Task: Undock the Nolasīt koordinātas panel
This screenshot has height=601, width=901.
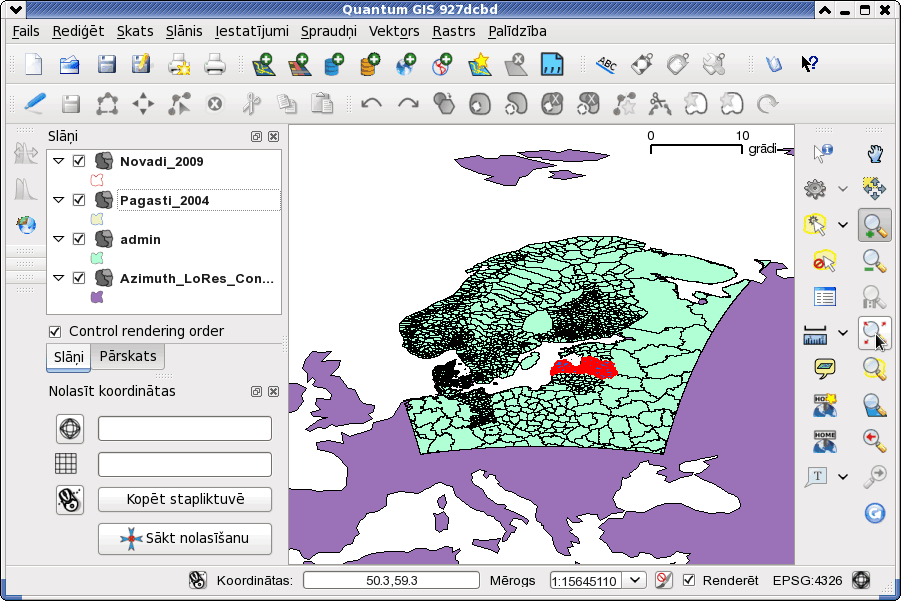Action: coord(256,391)
